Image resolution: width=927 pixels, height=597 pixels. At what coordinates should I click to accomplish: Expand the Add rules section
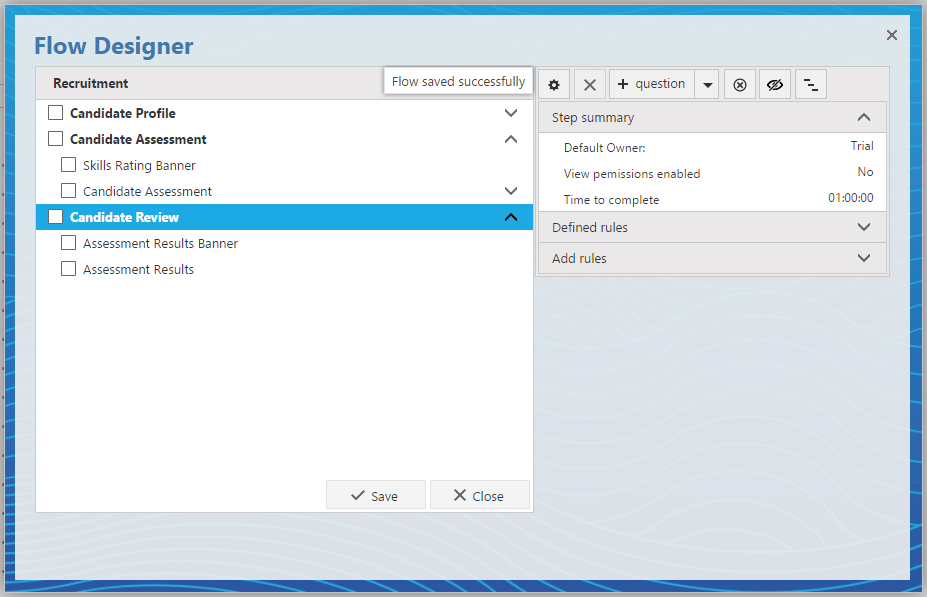click(712, 258)
